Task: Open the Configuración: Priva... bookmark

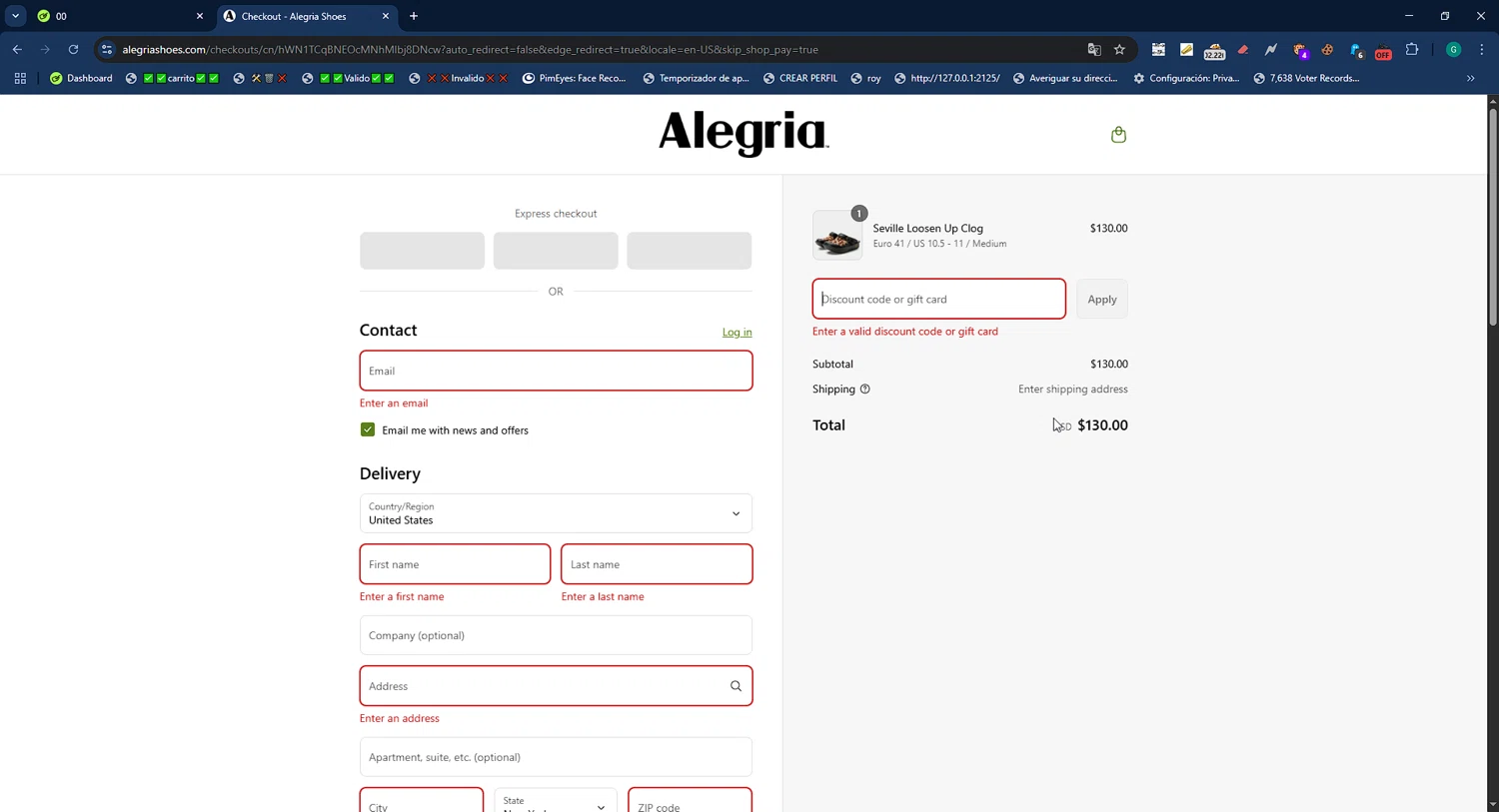Action: pos(1186,78)
